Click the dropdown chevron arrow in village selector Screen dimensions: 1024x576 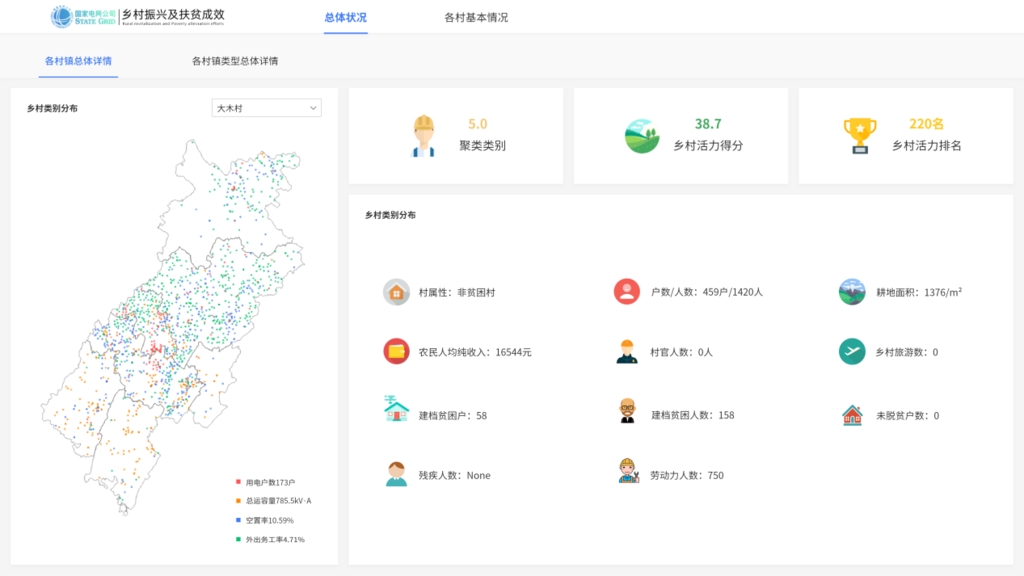click(x=313, y=108)
